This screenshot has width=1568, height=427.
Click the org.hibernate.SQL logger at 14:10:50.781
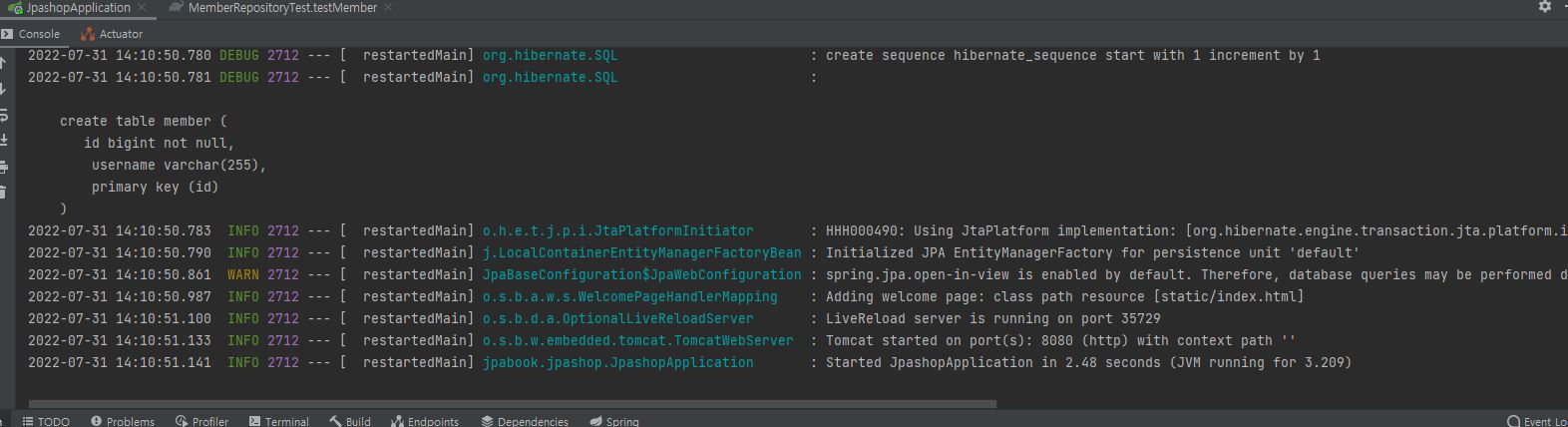click(551, 77)
